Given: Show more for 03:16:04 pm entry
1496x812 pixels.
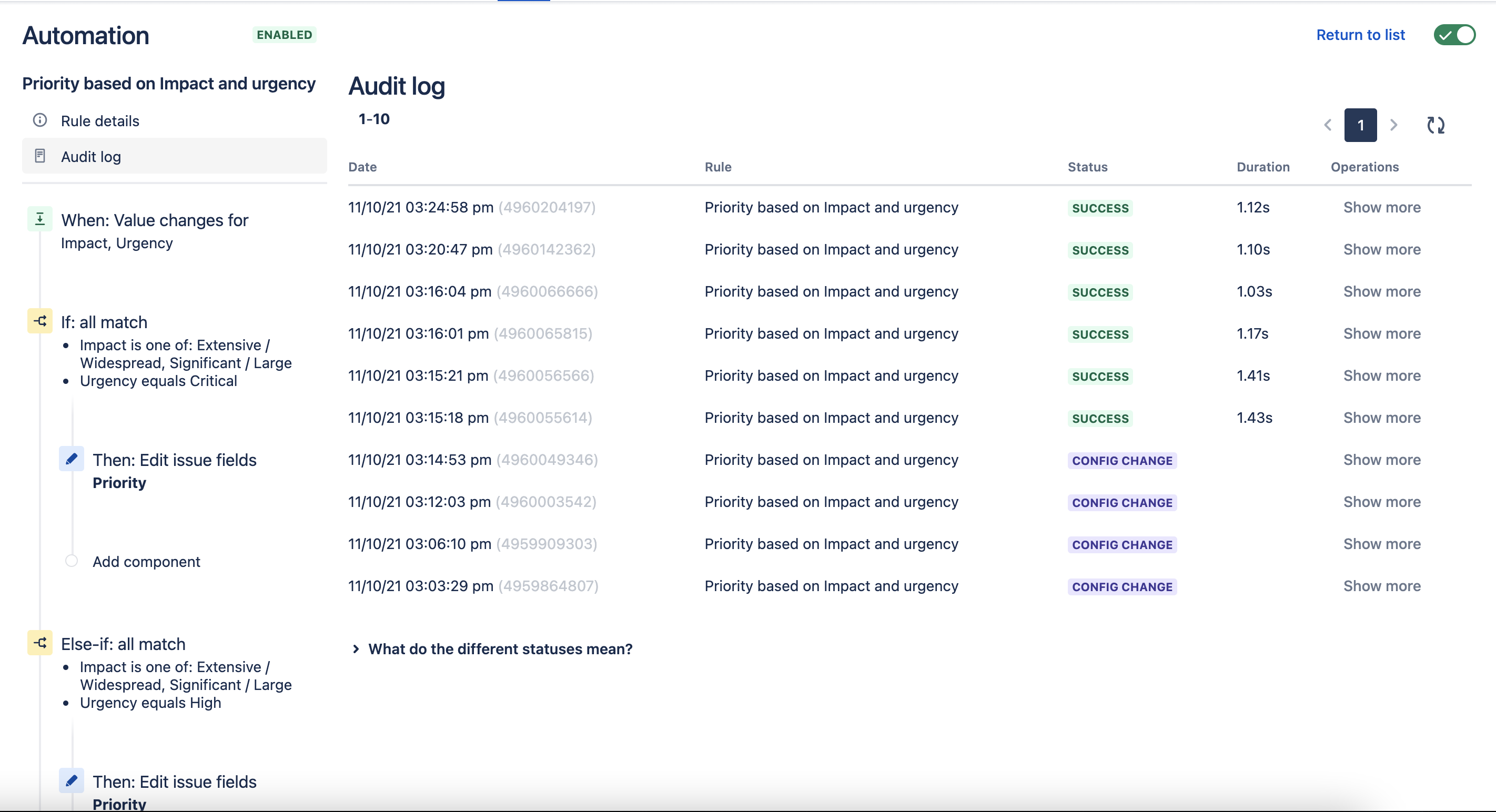Looking at the screenshot, I should tap(1382, 291).
